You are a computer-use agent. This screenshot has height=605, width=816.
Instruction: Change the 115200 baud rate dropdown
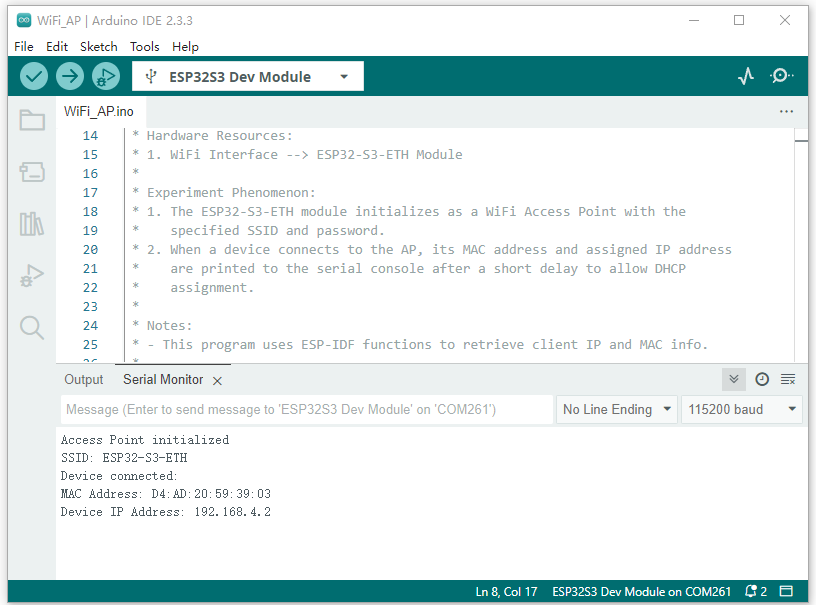point(741,409)
